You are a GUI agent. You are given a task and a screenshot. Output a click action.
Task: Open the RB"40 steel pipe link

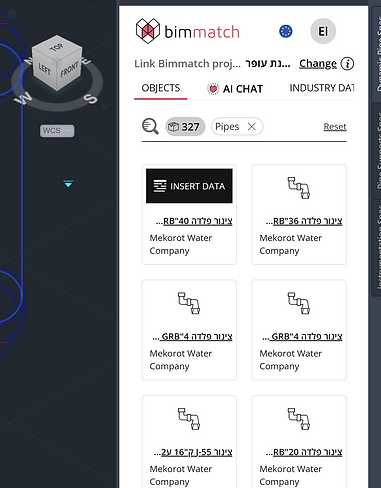click(194, 221)
